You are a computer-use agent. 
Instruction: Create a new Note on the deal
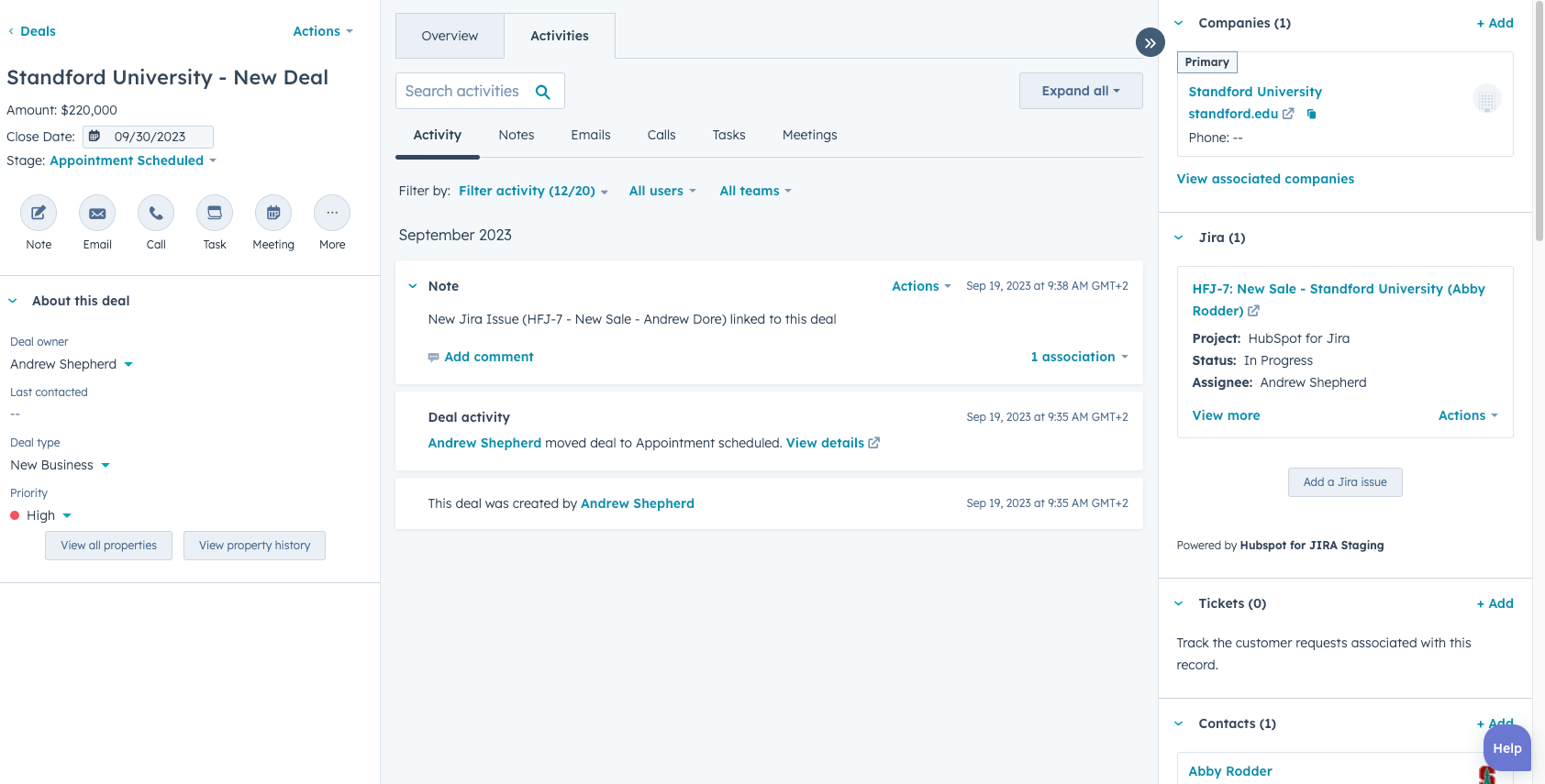tap(39, 213)
